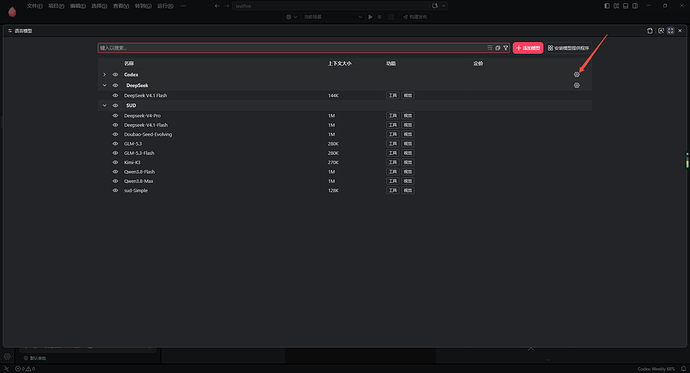The image size is (690, 373).
Task: Collapse the DeepSeek provider group
Action: (104, 85)
